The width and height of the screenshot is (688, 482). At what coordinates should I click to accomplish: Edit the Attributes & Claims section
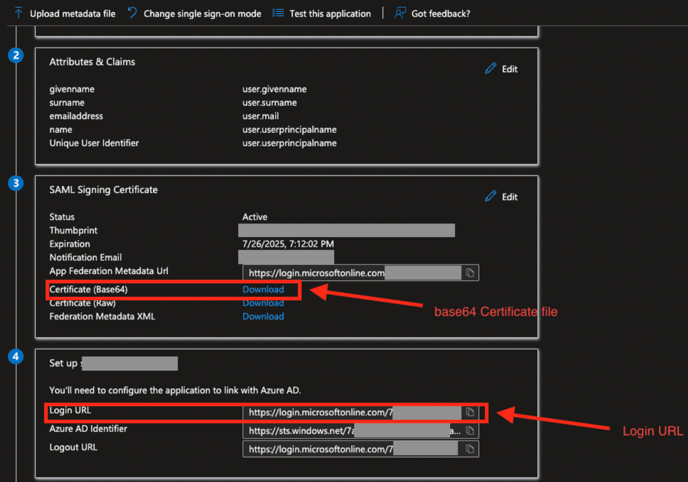coord(501,69)
